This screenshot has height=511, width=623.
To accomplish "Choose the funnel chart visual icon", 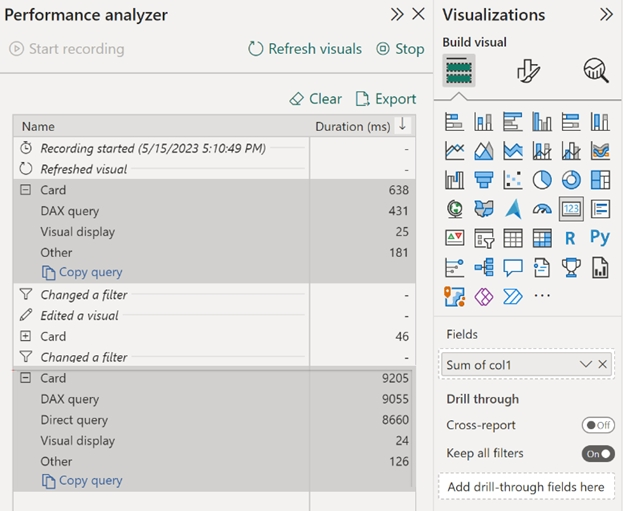I will (484, 180).
